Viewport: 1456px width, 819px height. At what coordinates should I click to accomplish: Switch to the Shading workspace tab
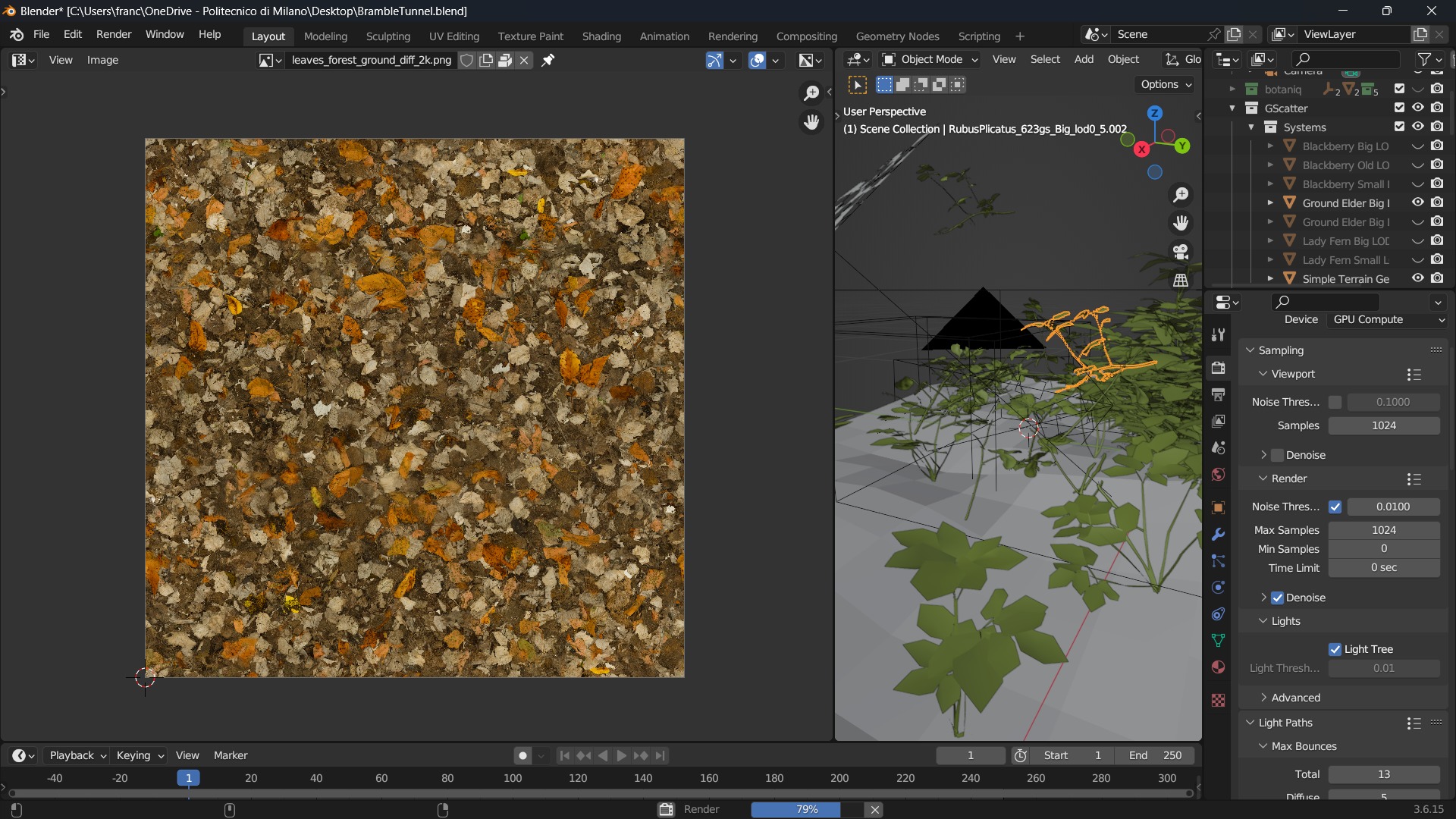[x=601, y=36]
